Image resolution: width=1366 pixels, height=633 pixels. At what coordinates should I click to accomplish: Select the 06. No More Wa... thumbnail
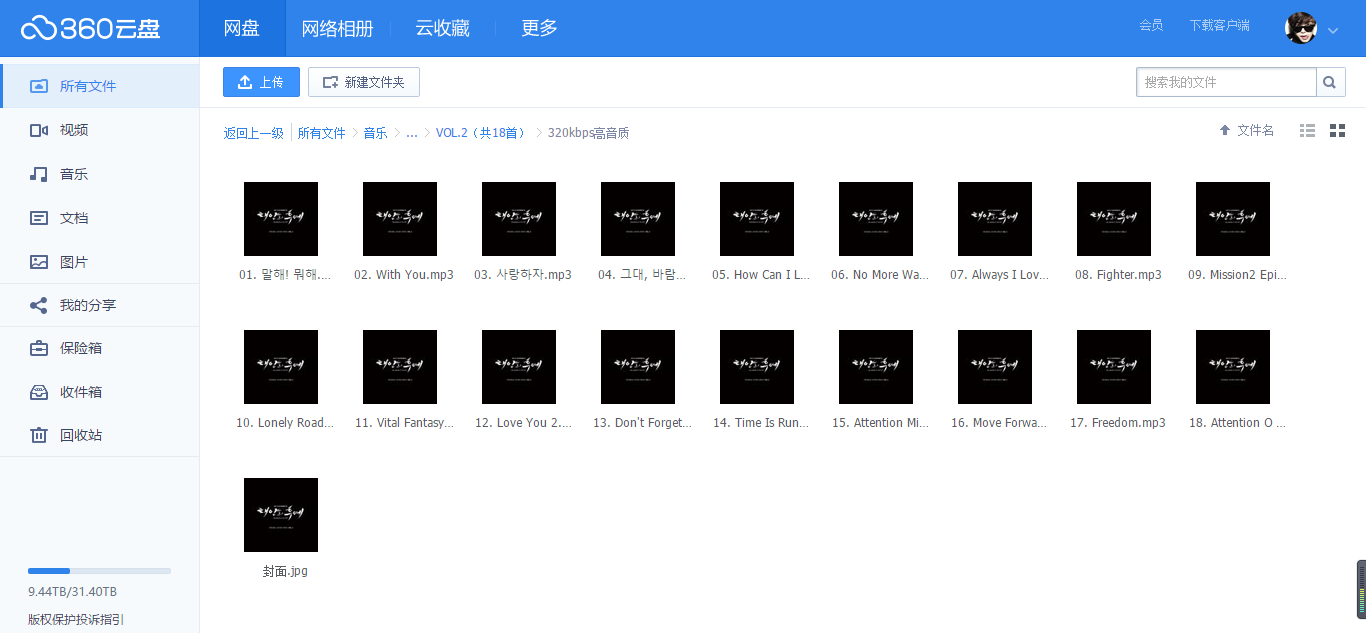pyautogui.click(x=876, y=219)
